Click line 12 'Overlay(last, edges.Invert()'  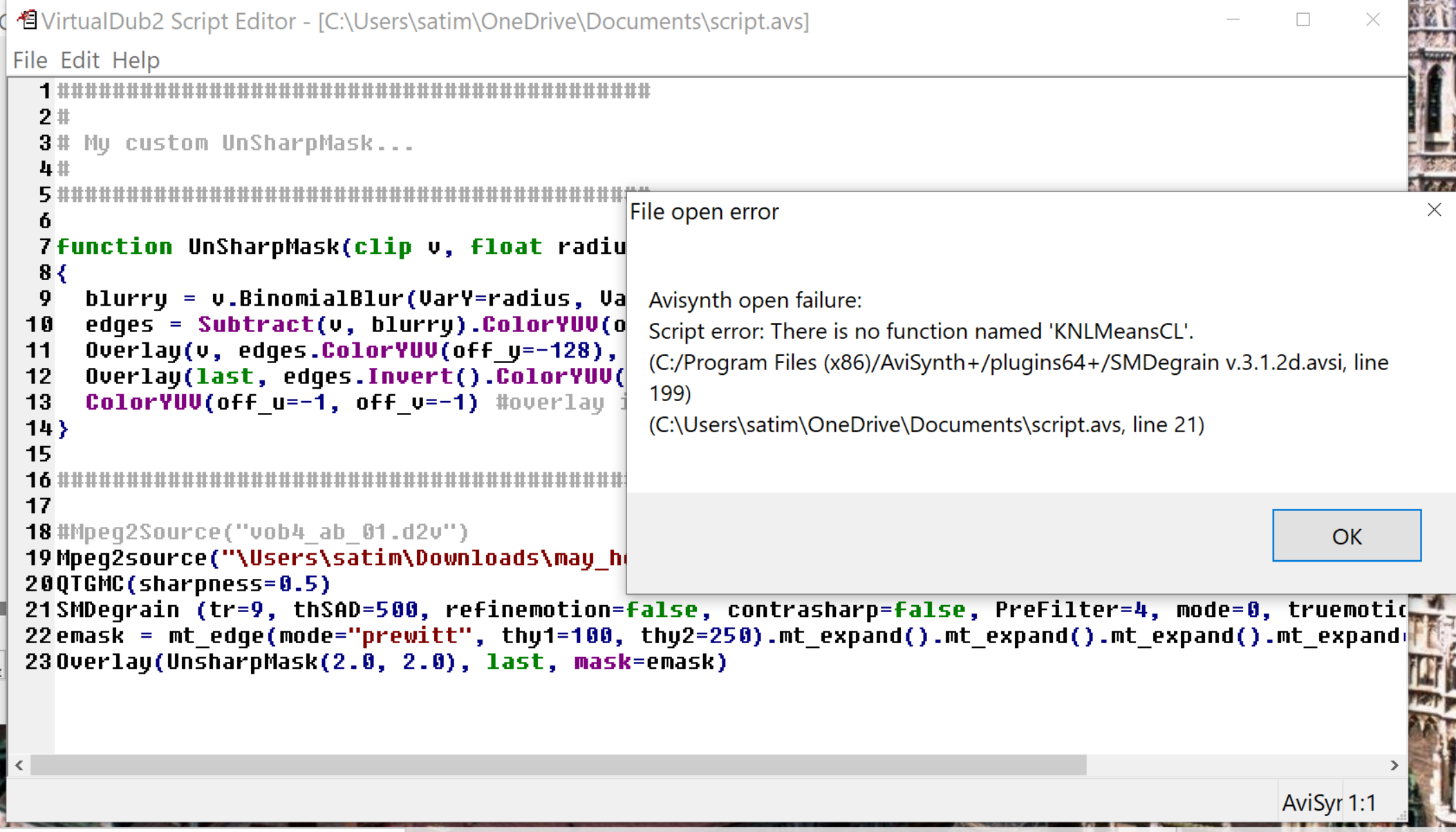[x=355, y=377]
